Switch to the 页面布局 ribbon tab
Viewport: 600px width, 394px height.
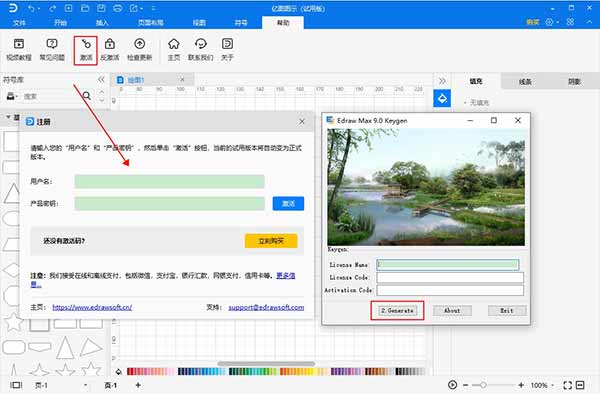(x=150, y=23)
